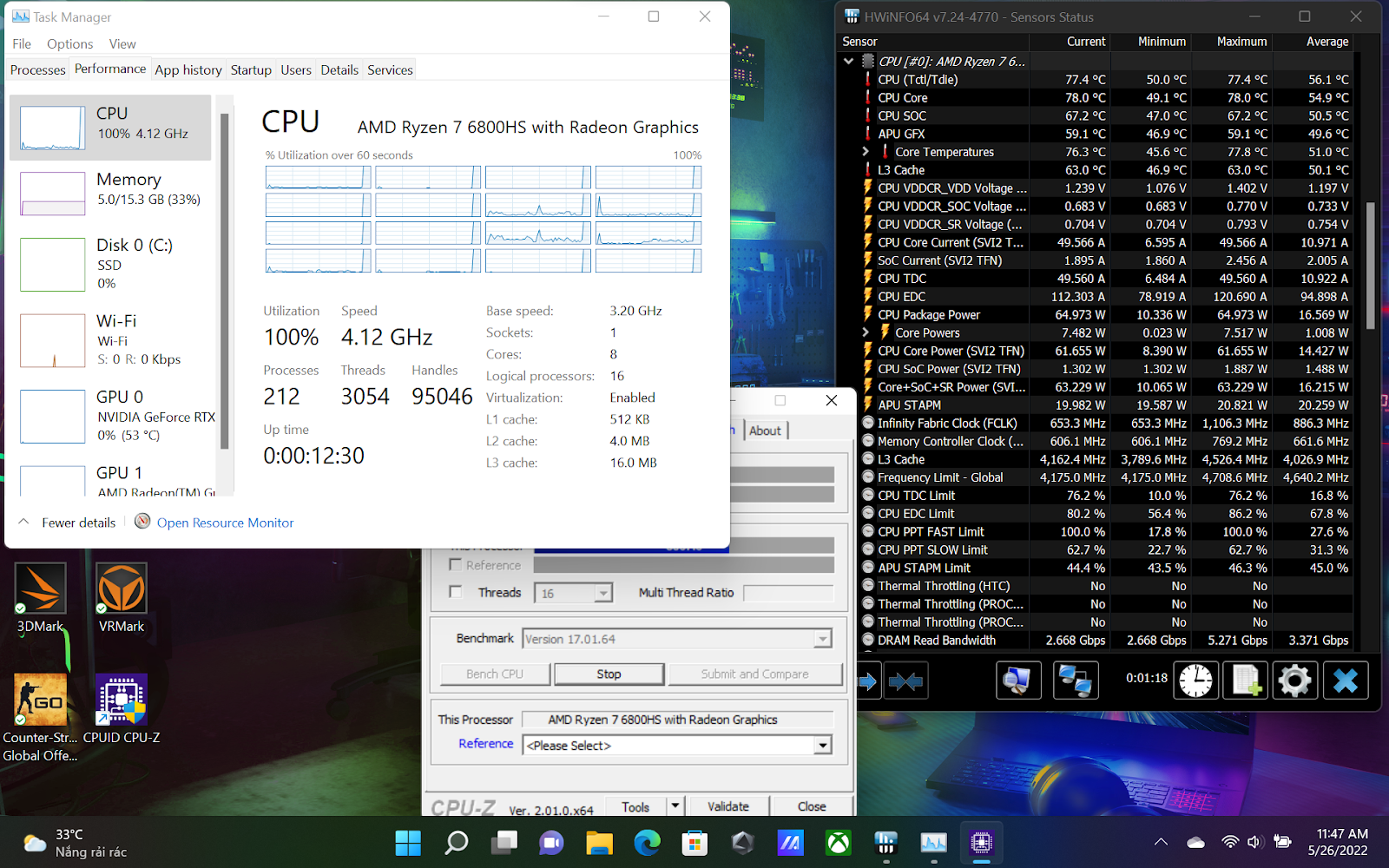This screenshot has height=868, width=1389.
Task: Click CPU-Z Validate button
Action: [727, 806]
